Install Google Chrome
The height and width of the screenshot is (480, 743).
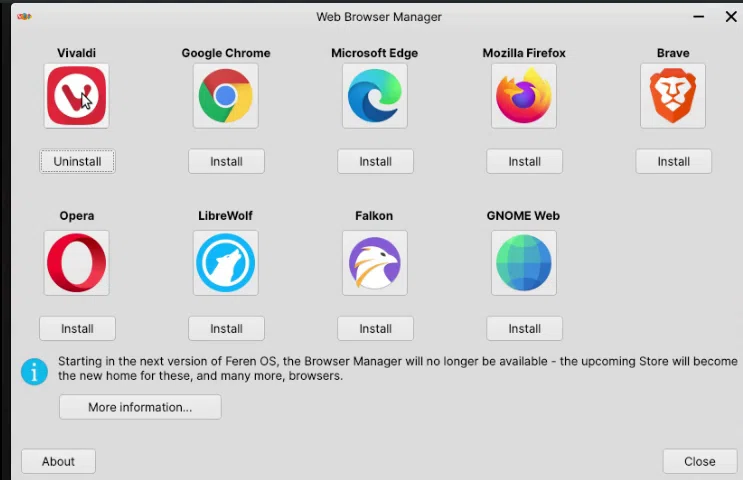coord(227,162)
